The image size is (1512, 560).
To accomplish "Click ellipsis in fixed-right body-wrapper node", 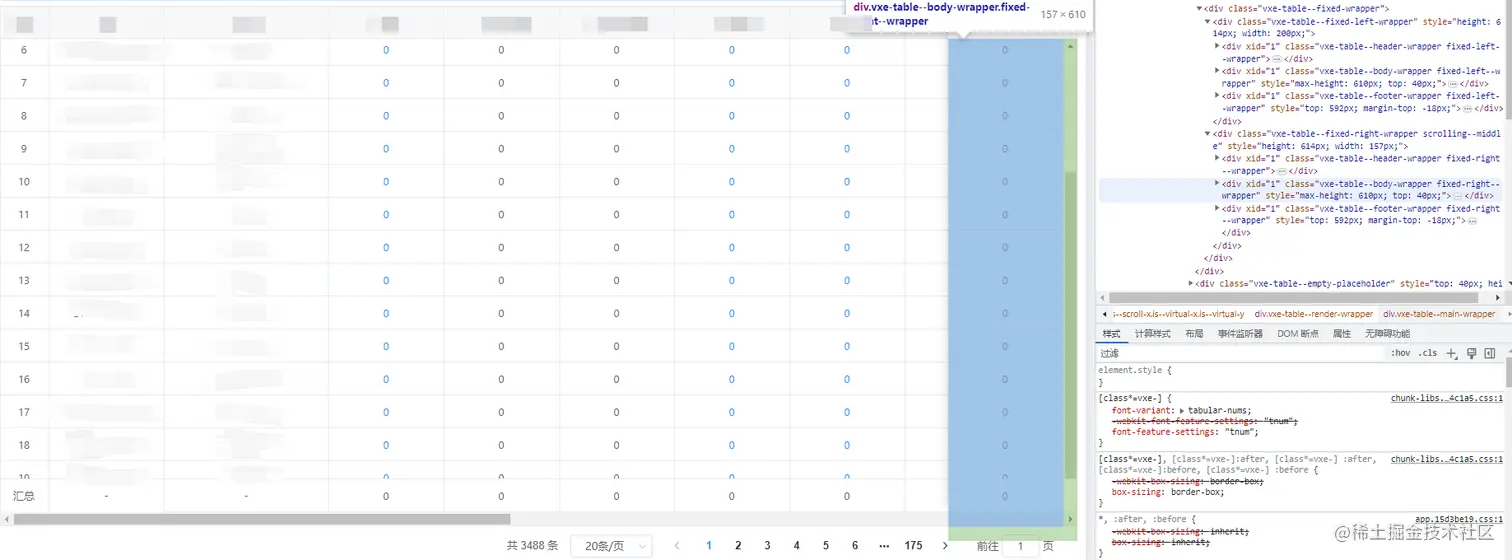I will [x=1452, y=196].
